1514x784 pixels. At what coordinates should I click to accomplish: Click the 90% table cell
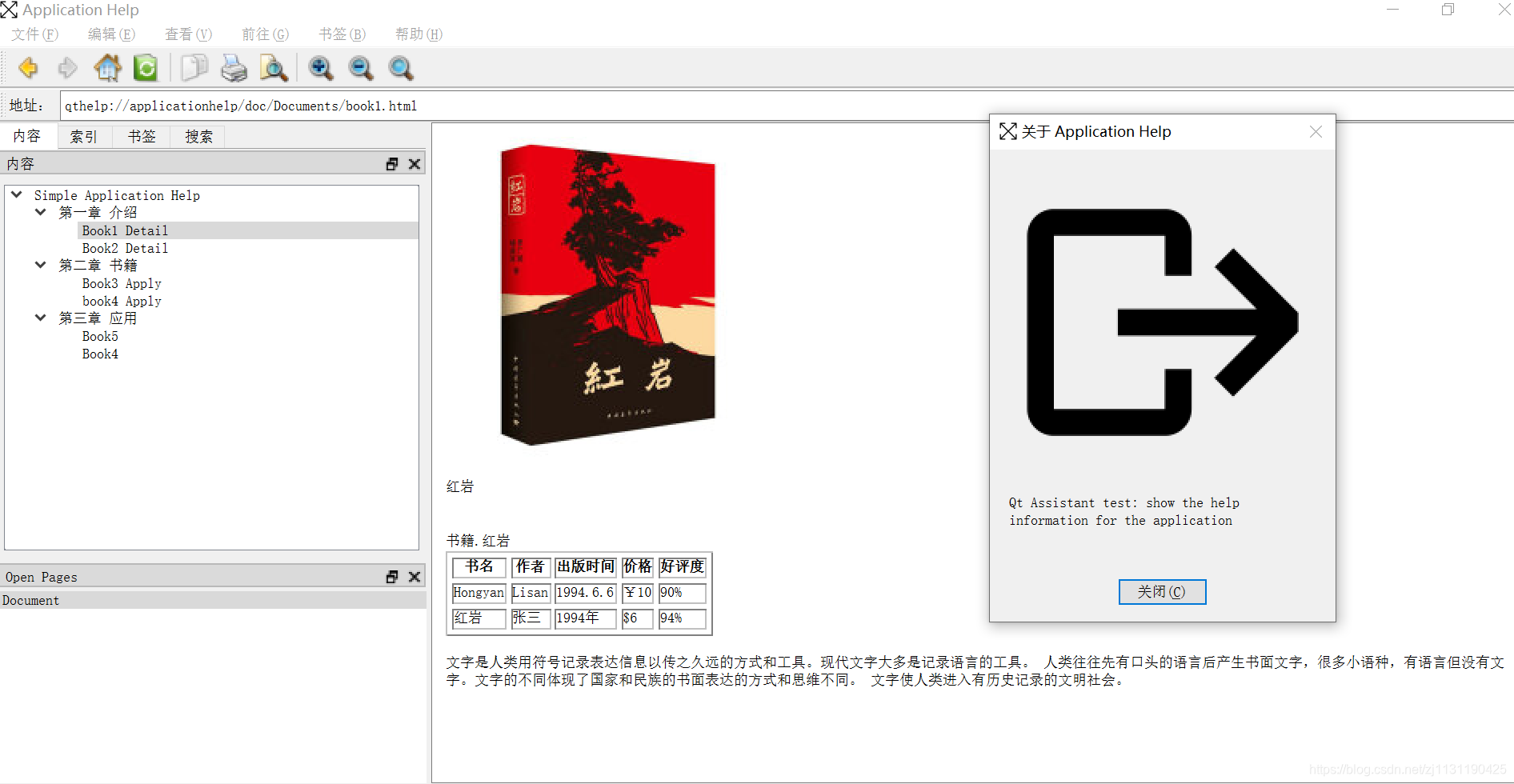point(683,593)
